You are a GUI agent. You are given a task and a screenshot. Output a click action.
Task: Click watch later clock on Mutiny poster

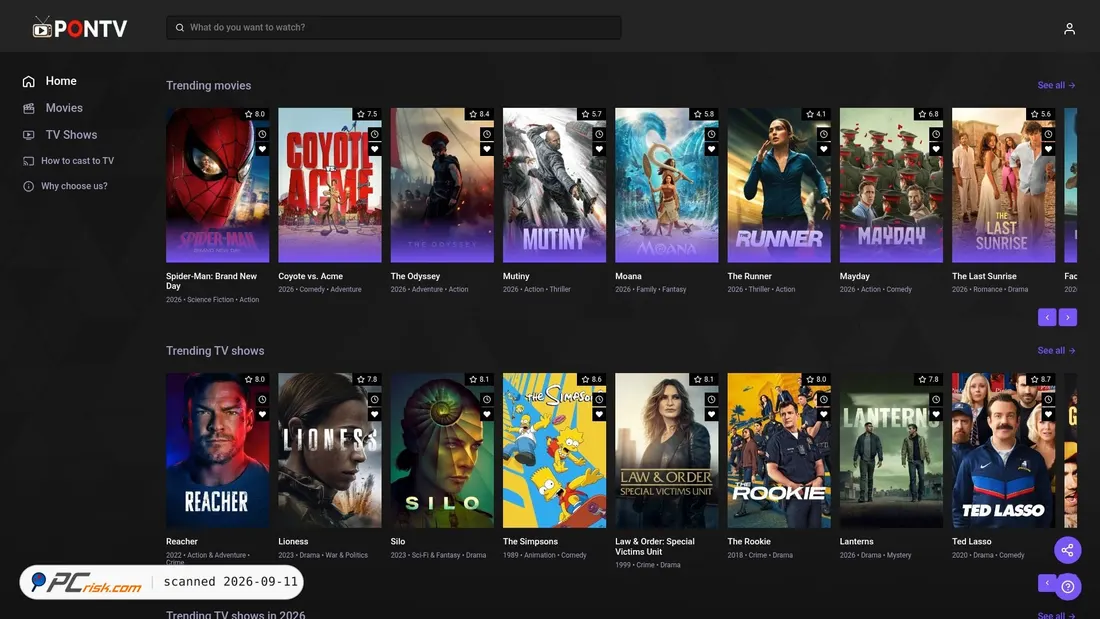tap(598, 134)
